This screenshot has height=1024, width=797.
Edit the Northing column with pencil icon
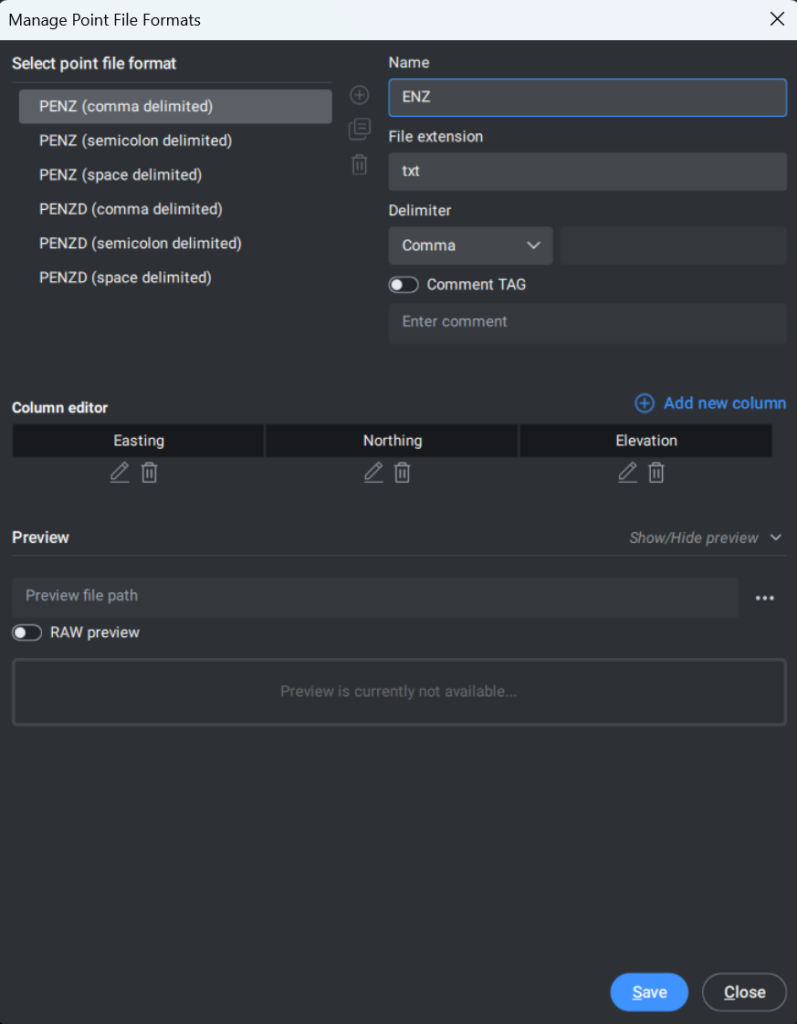pos(373,472)
